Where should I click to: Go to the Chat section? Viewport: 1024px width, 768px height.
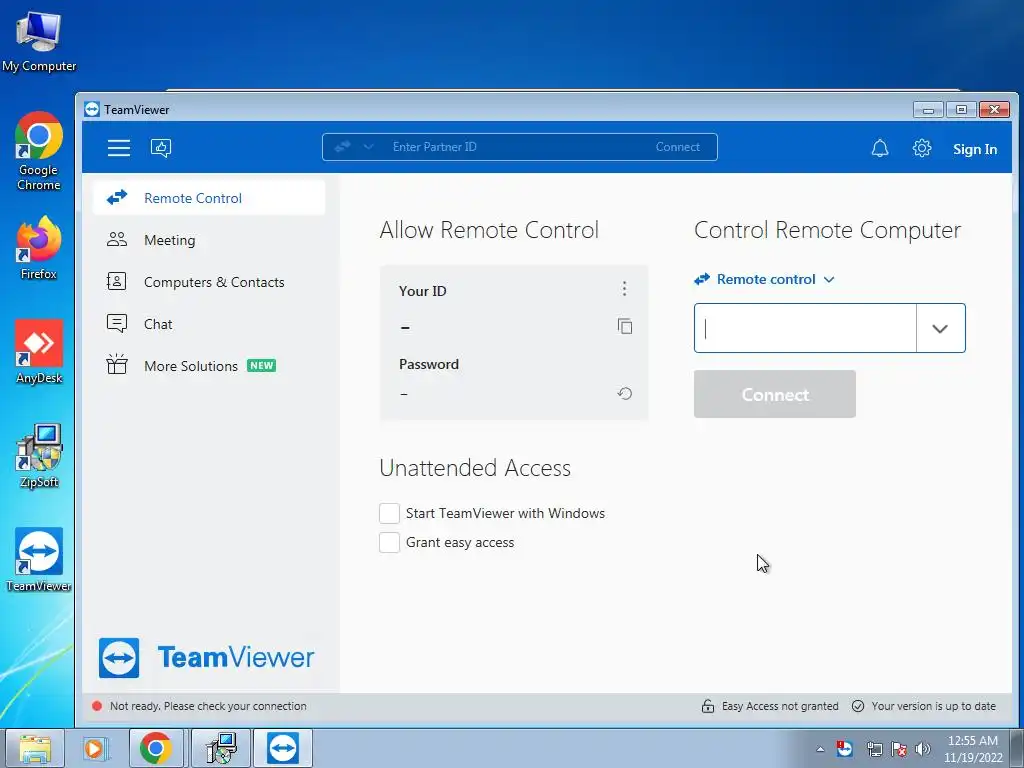[x=209, y=324]
